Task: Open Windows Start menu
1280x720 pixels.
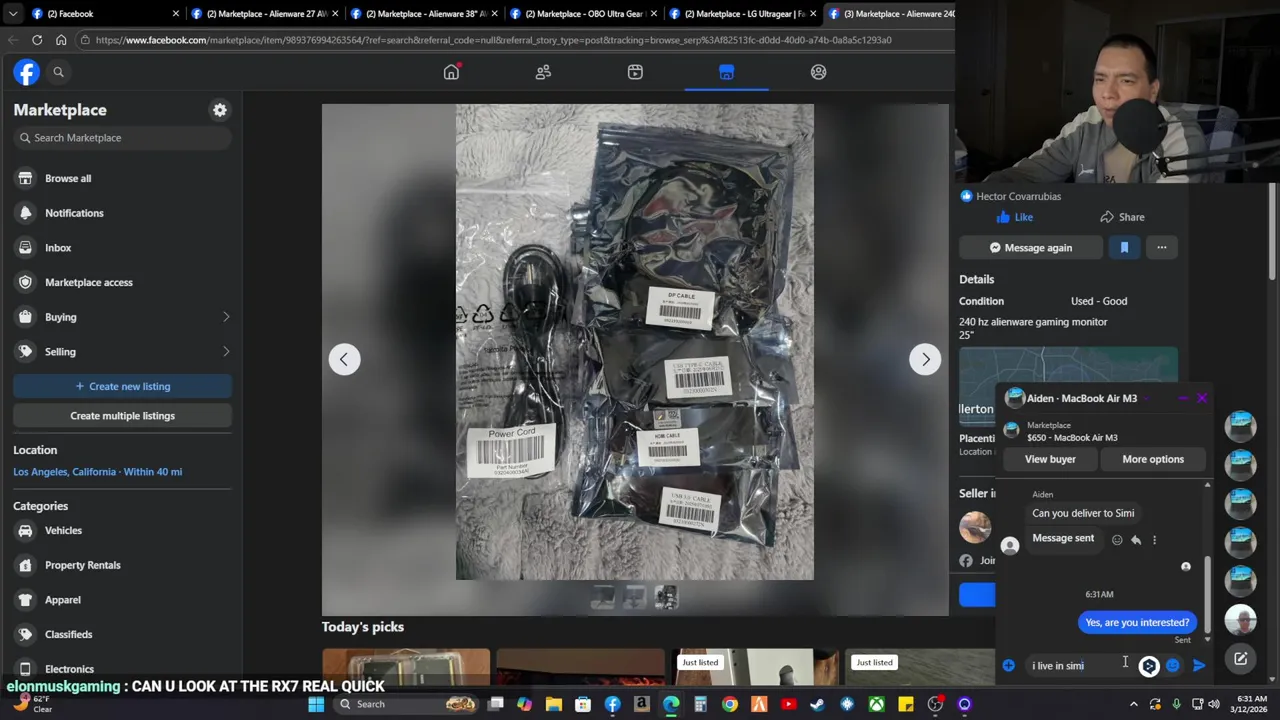Action: 316,704
